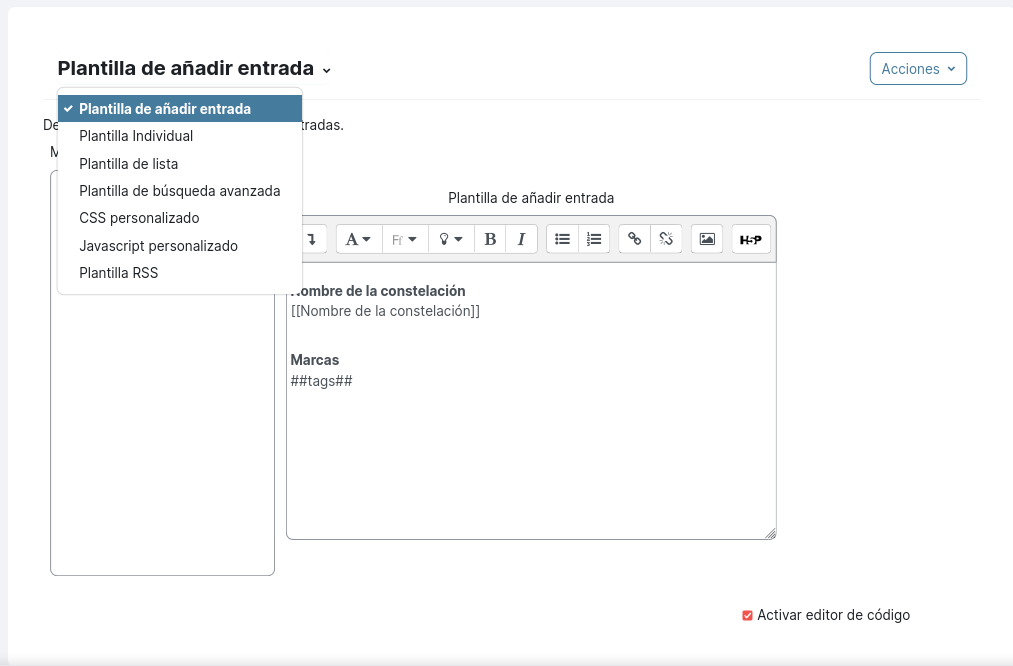Click the H5P insert button
The width and height of the screenshot is (1013, 666).
(x=751, y=240)
